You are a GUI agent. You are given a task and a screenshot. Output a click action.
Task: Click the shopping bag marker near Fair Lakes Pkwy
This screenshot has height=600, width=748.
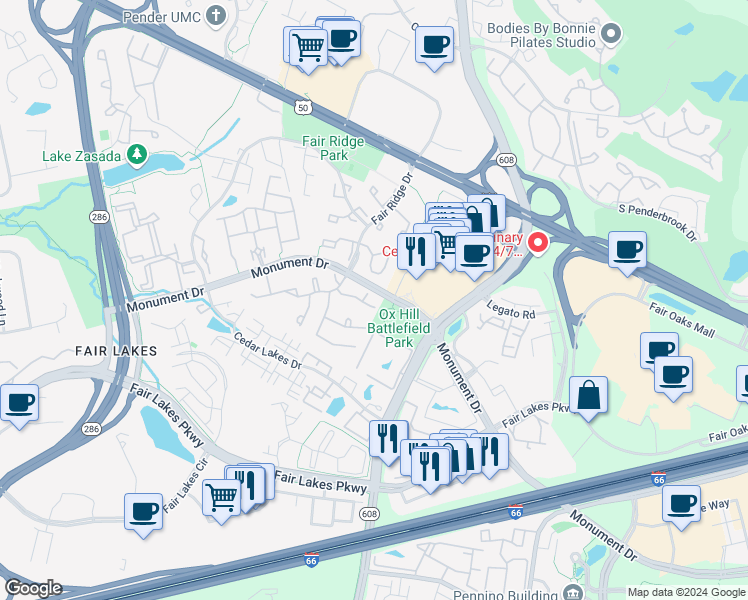coord(589,395)
